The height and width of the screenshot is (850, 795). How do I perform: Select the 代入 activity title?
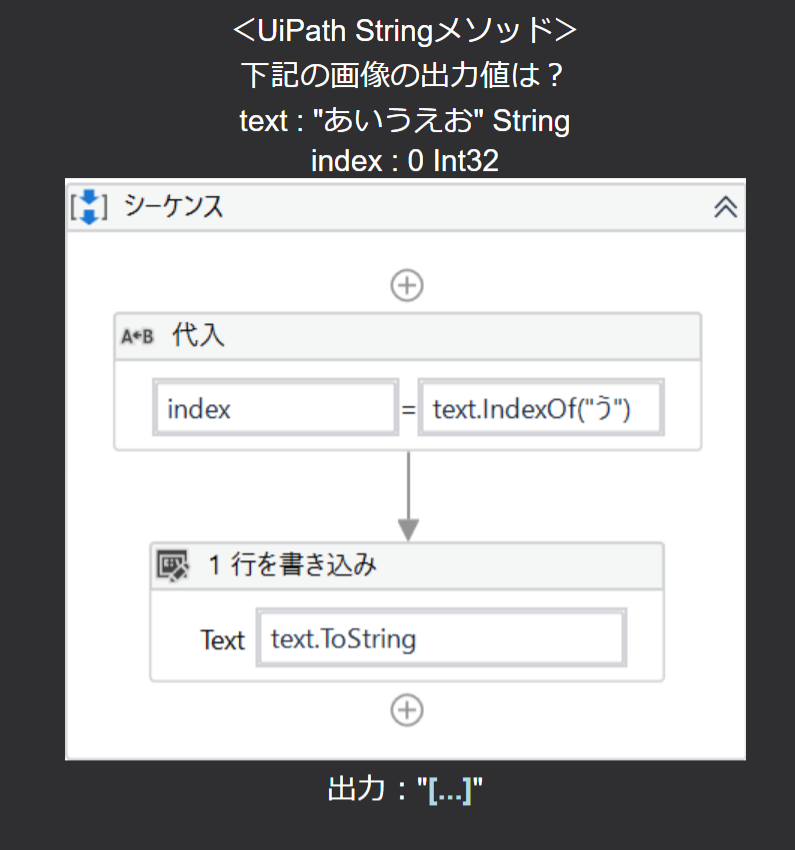pyautogui.click(x=198, y=336)
